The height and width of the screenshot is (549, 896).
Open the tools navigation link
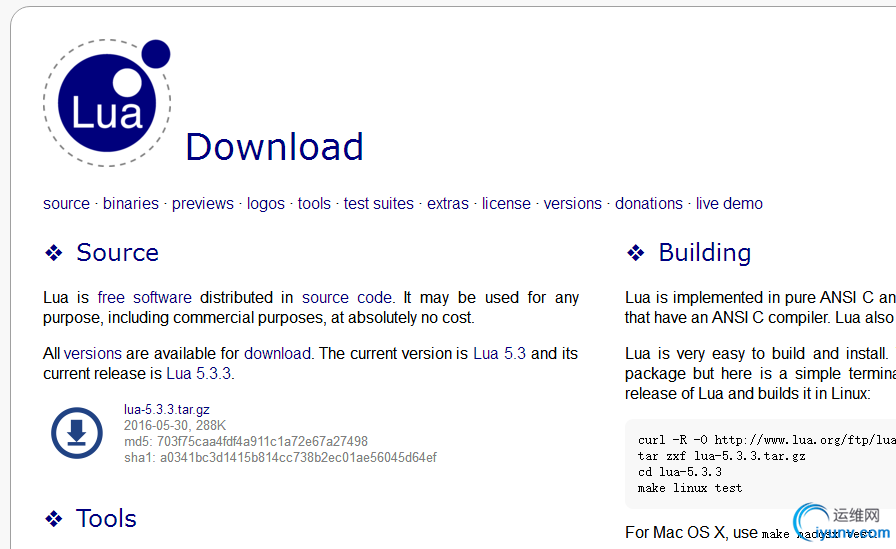(314, 203)
